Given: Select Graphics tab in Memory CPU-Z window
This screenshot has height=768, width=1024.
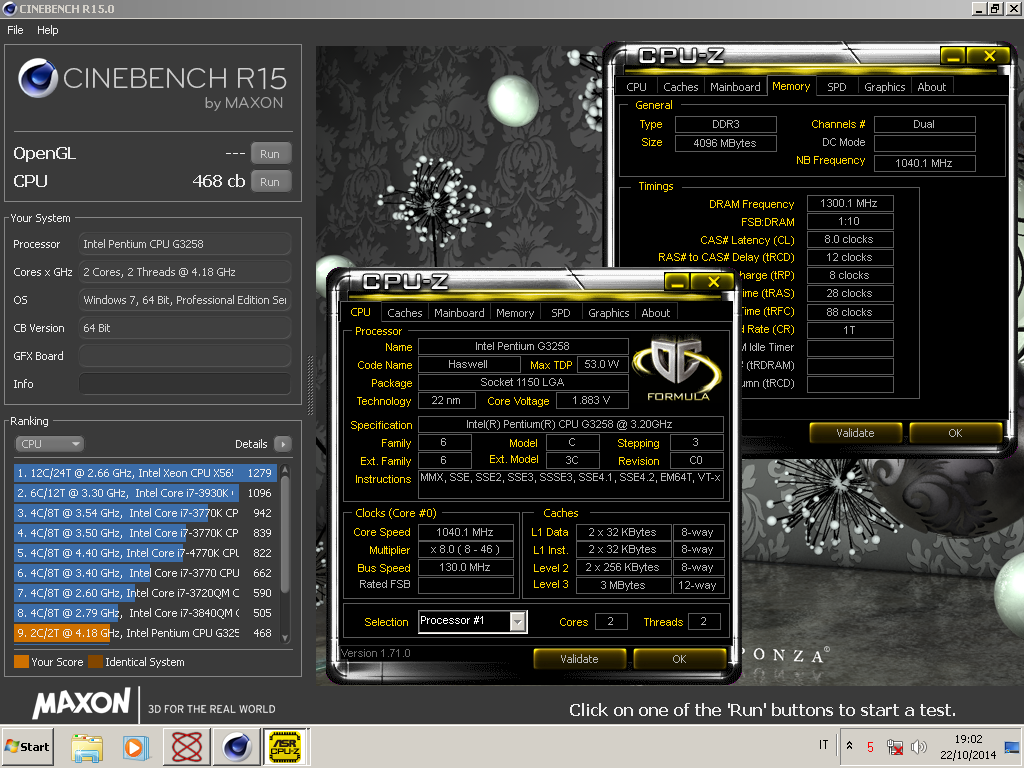Looking at the screenshot, I should coord(884,87).
